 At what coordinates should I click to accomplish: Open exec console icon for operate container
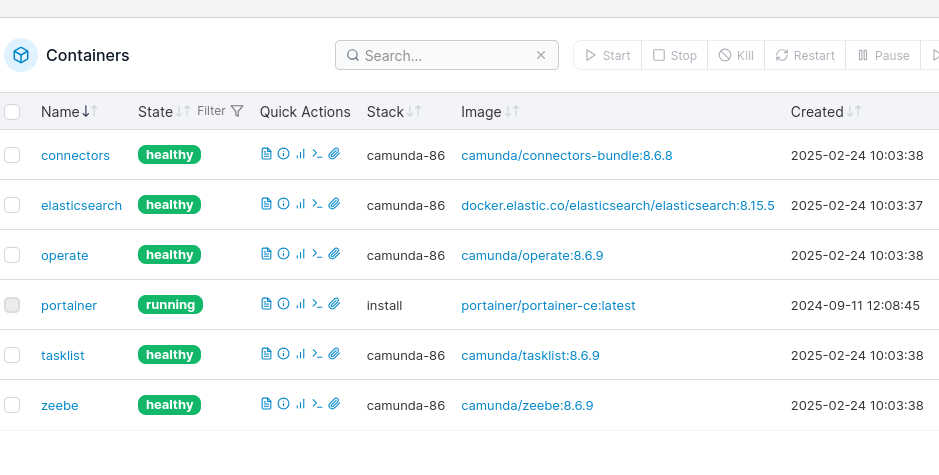coord(317,254)
